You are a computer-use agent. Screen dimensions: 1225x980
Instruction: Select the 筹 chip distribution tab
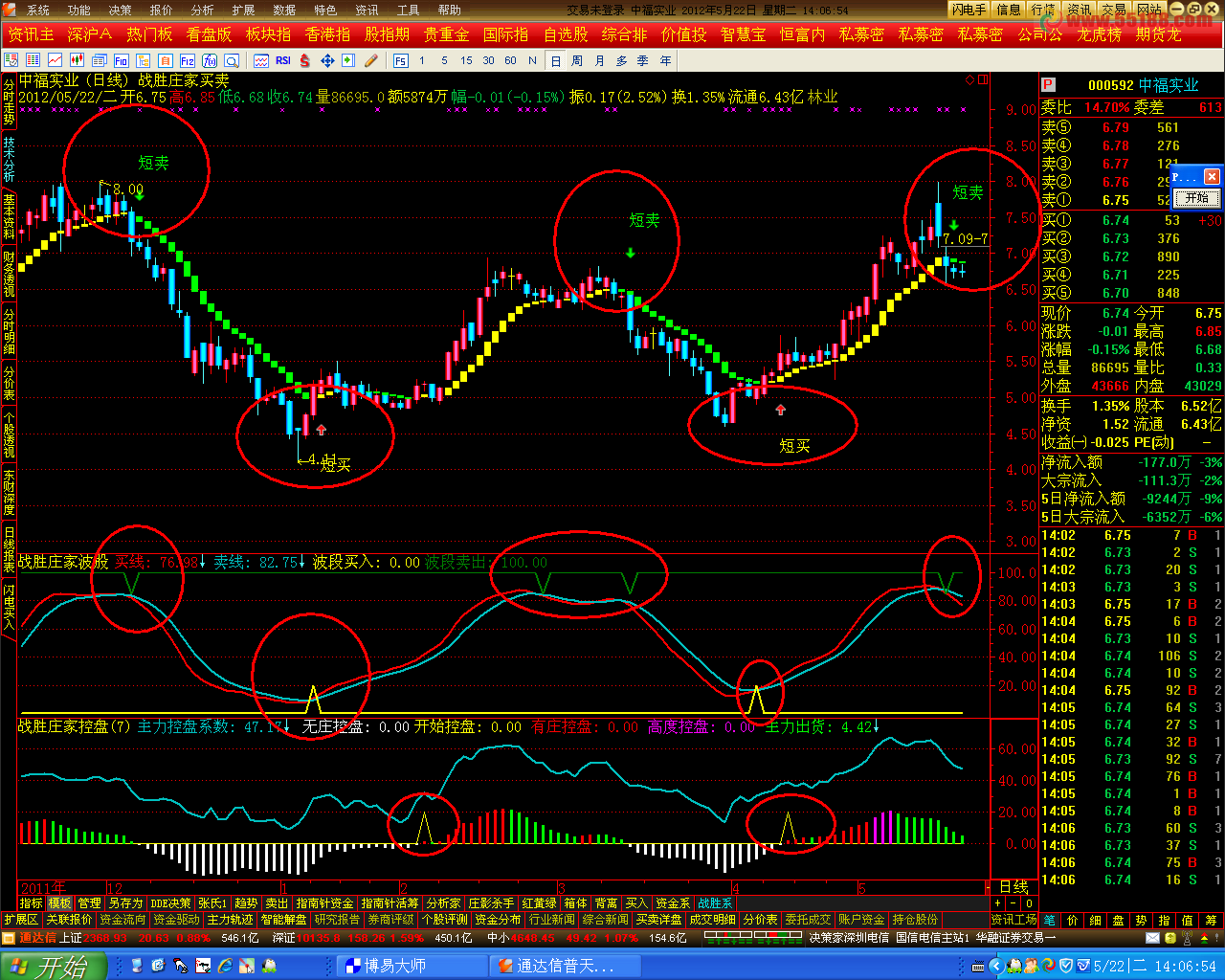click(1212, 920)
